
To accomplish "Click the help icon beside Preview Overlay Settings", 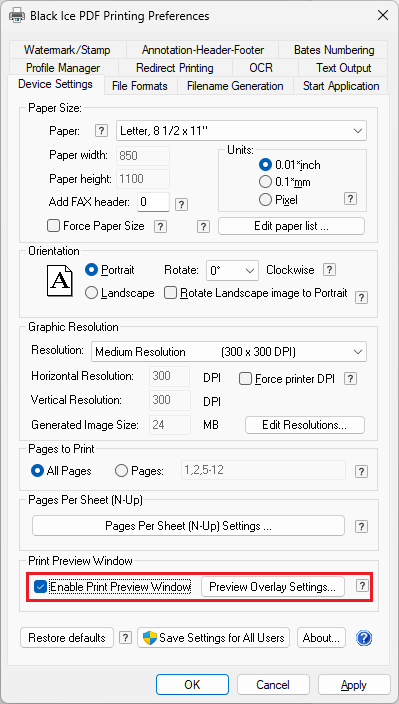I will click(x=361, y=585).
